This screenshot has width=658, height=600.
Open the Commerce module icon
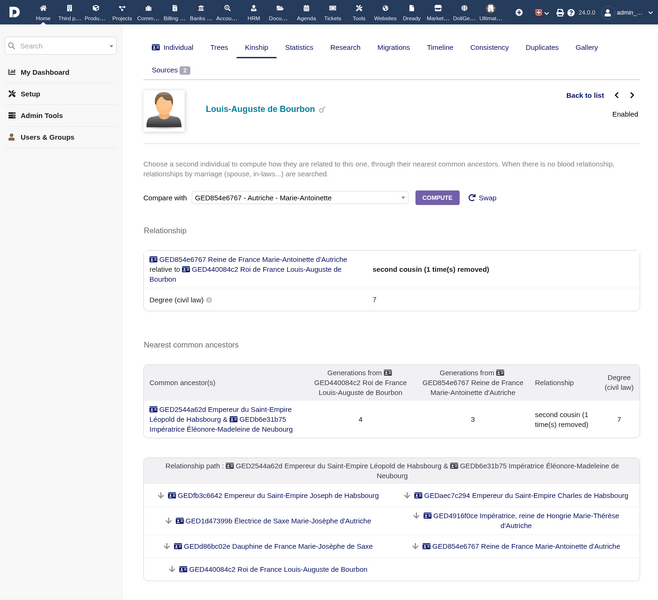[x=148, y=8]
